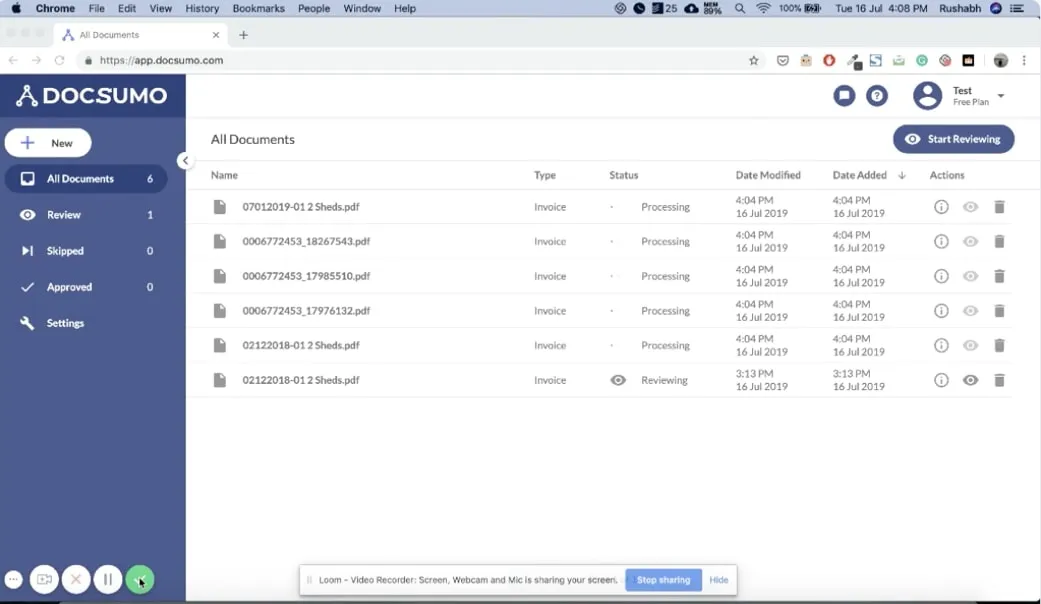Open info for 07012019-01 2 Sheds.pdf

pyautogui.click(x=941, y=207)
